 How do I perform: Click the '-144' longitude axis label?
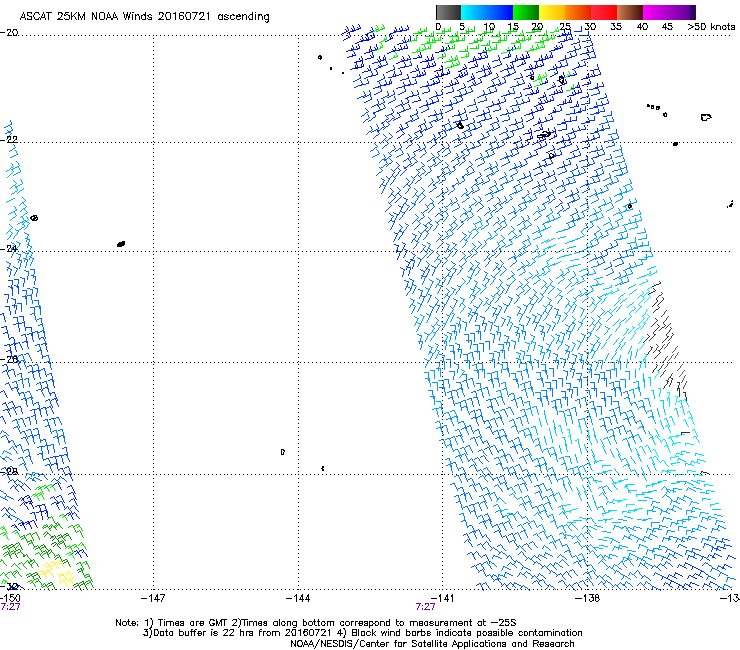pos(298,598)
